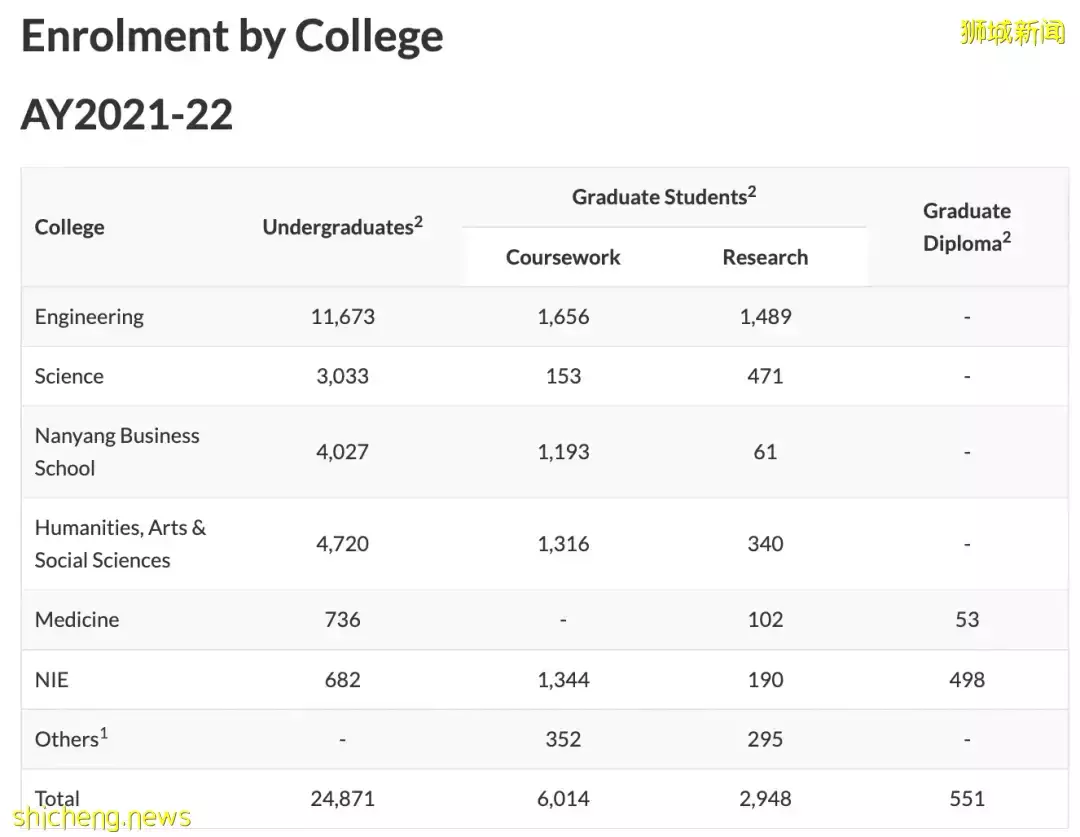Image resolution: width=1080 pixels, height=837 pixels.
Task: Select total undergraduates value 24,871
Action: 342,799
